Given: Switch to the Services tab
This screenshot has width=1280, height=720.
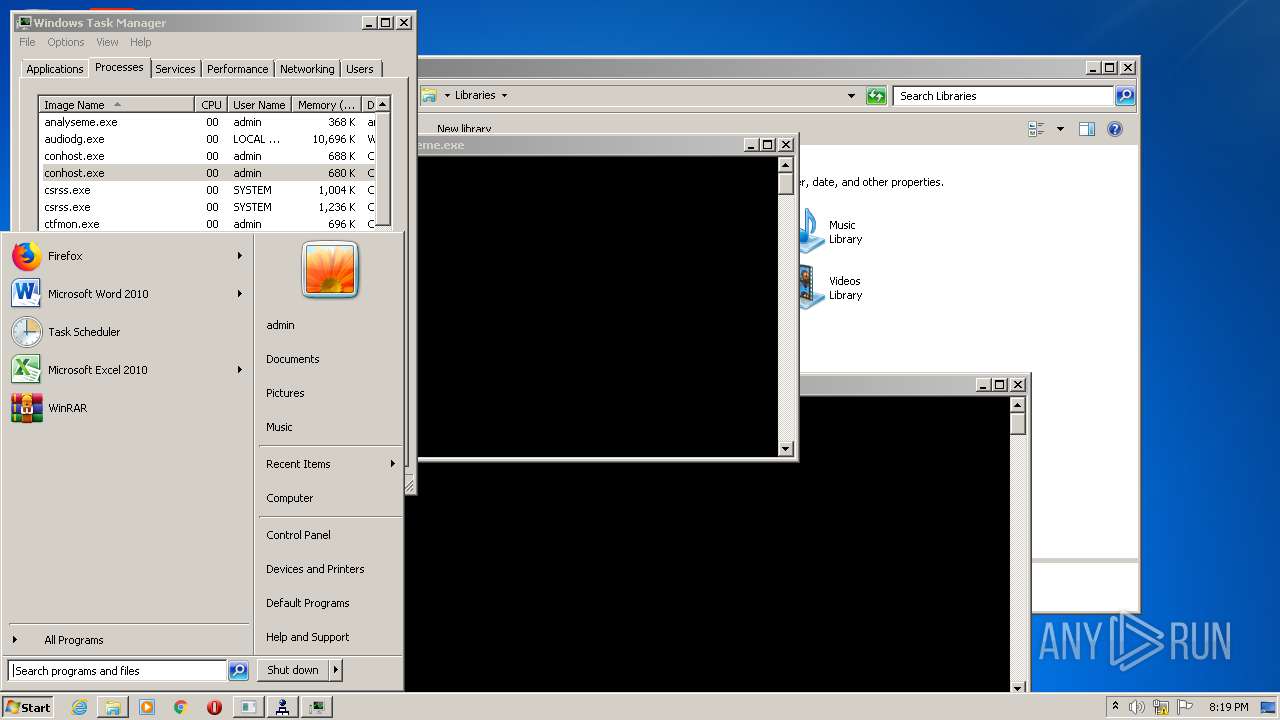Looking at the screenshot, I should 175,69.
